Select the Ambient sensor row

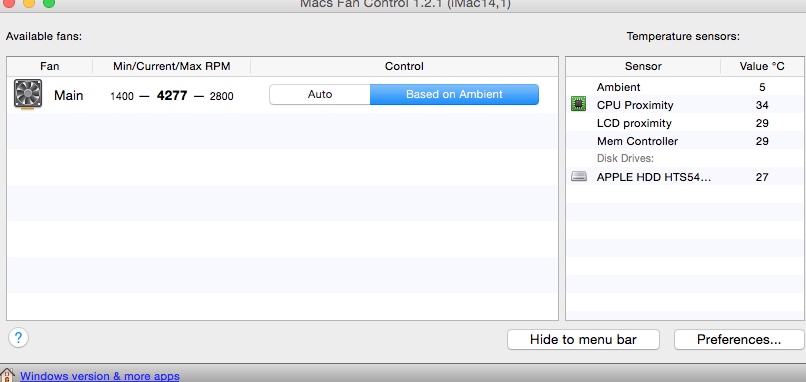point(686,87)
